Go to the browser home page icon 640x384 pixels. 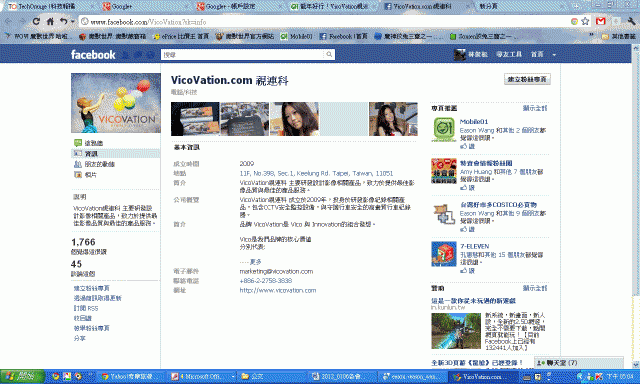[x=50, y=22]
